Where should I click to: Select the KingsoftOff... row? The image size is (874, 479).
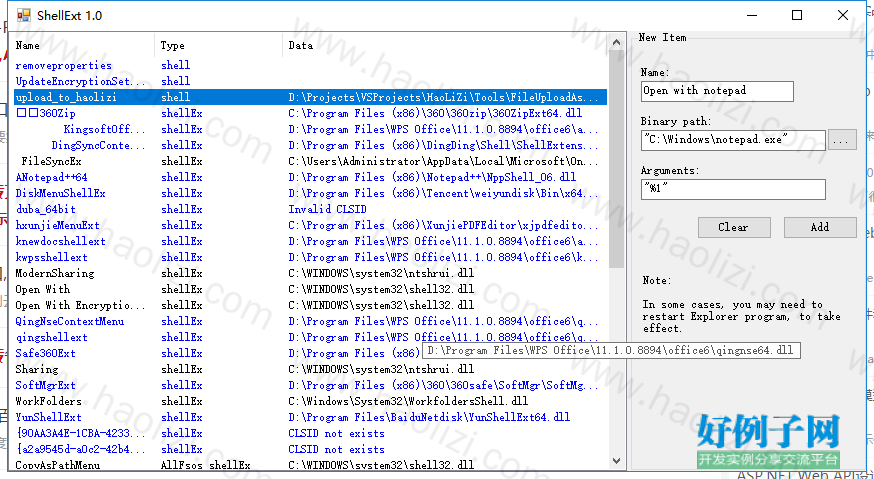tap(308, 129)
